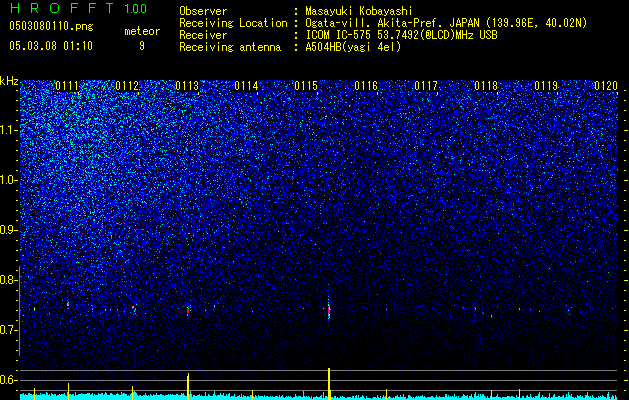Screen dimensions: 629x400
Task: Click the 0117 time marker
Action: (x=426, y=86)
